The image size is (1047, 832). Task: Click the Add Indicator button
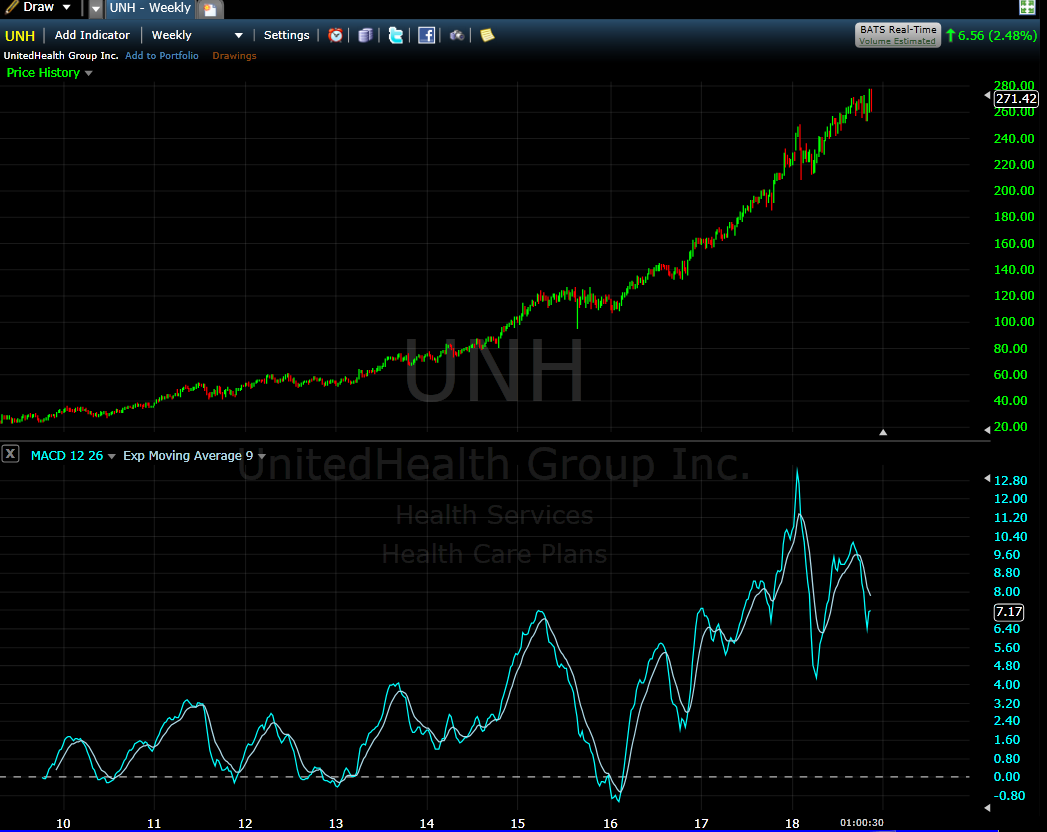pos(92,35)
